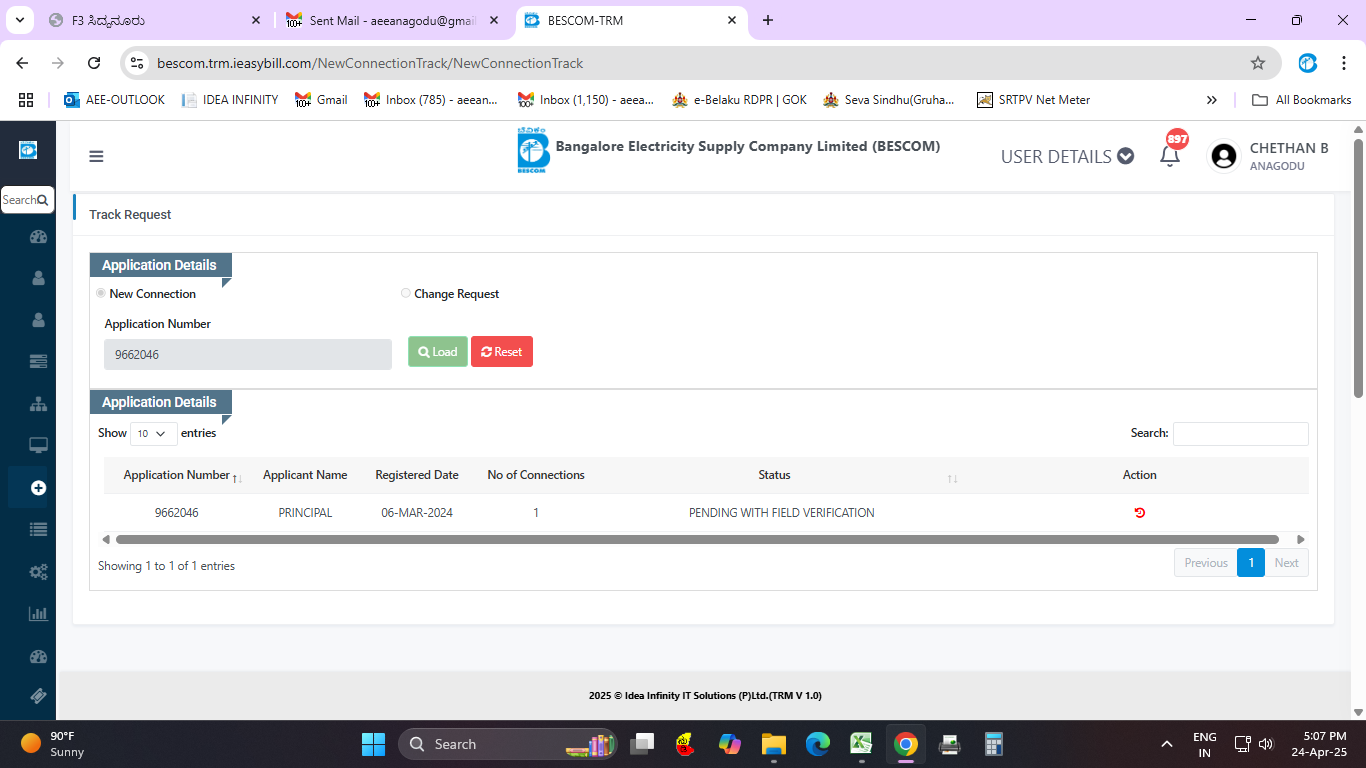Open the Seva Sindhu bookmark

pos(888,100)
